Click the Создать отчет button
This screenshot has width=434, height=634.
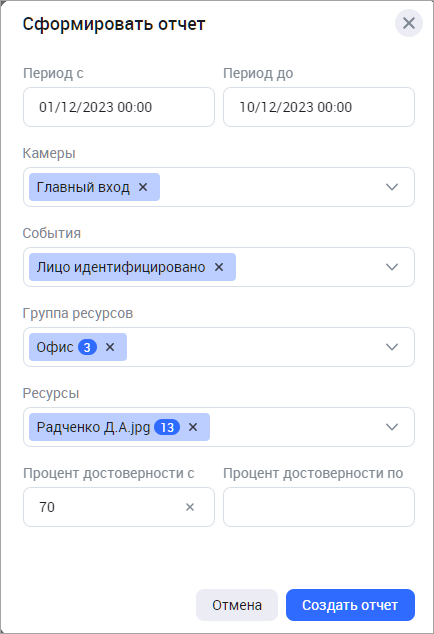[350, 605]
